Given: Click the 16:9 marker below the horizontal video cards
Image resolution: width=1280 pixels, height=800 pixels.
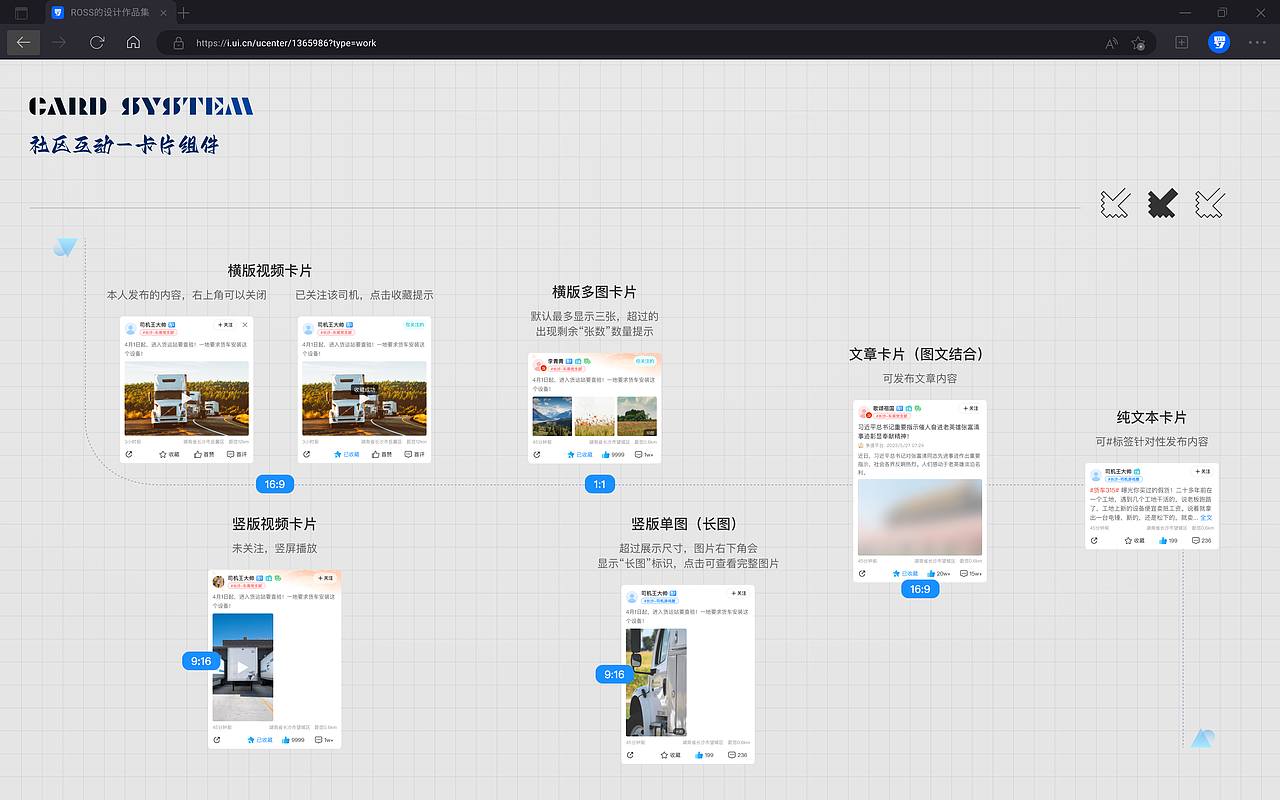Looking at the screenshot, I should (275, 484).
